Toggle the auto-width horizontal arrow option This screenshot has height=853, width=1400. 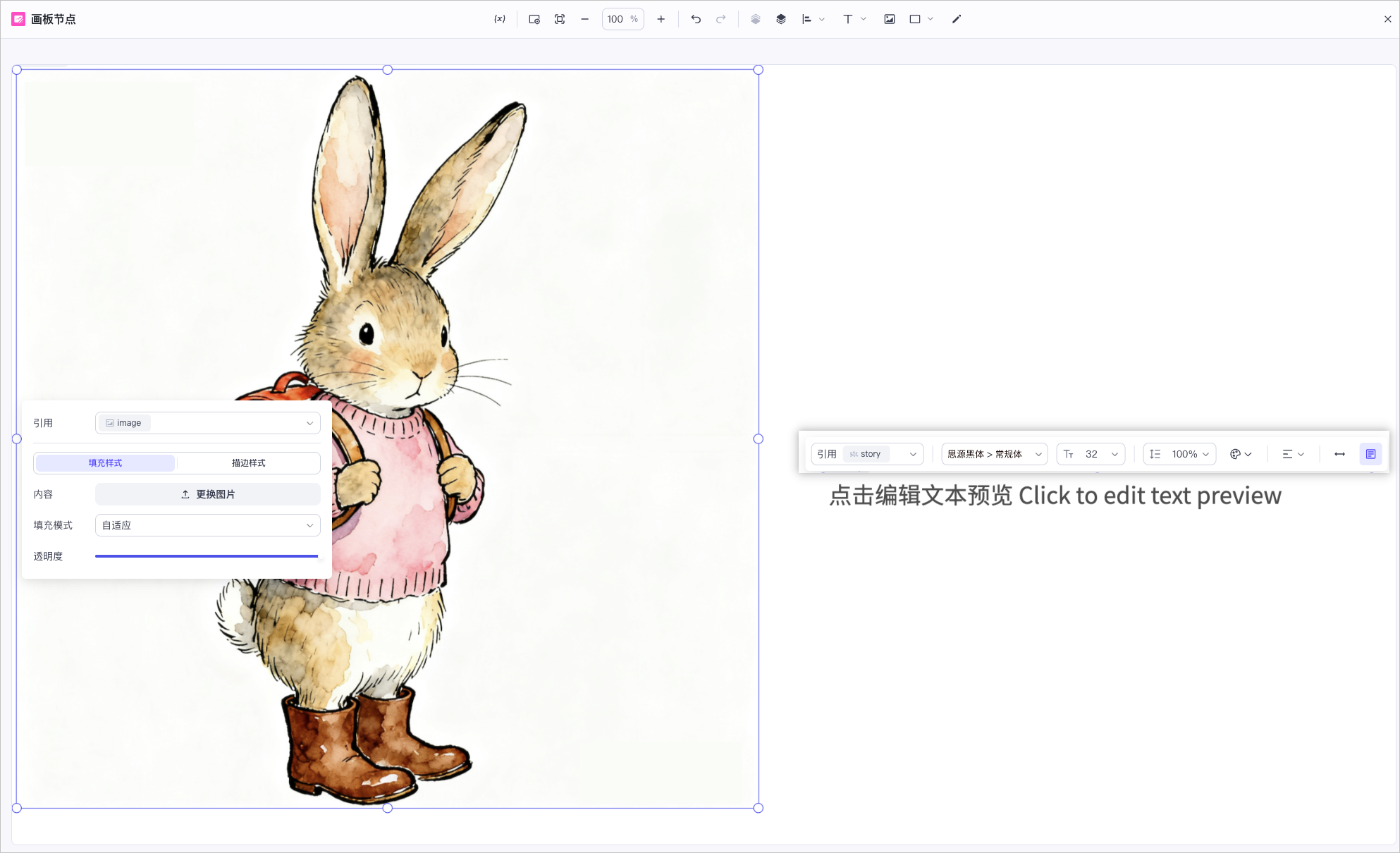1340,454
